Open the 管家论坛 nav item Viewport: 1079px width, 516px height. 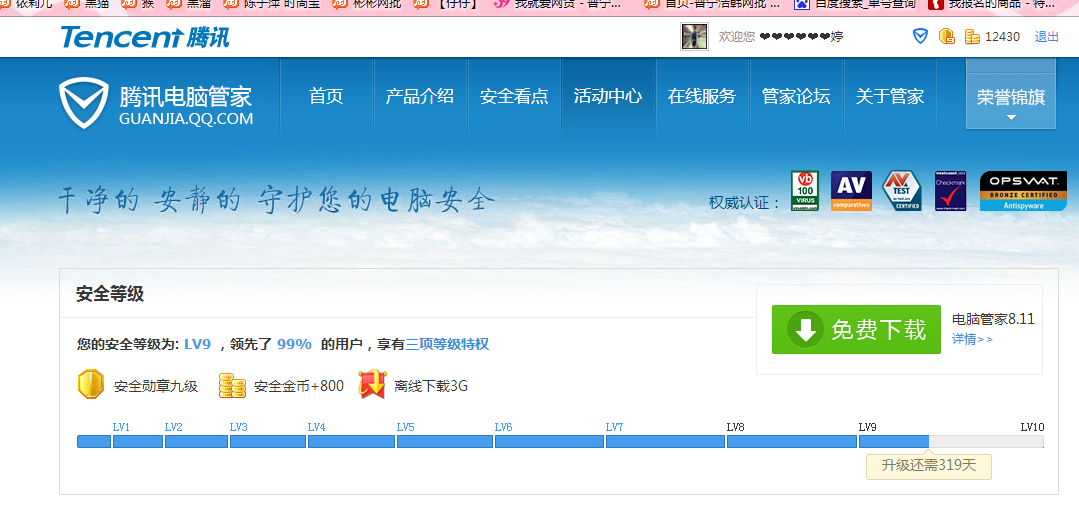click(795, 96)
